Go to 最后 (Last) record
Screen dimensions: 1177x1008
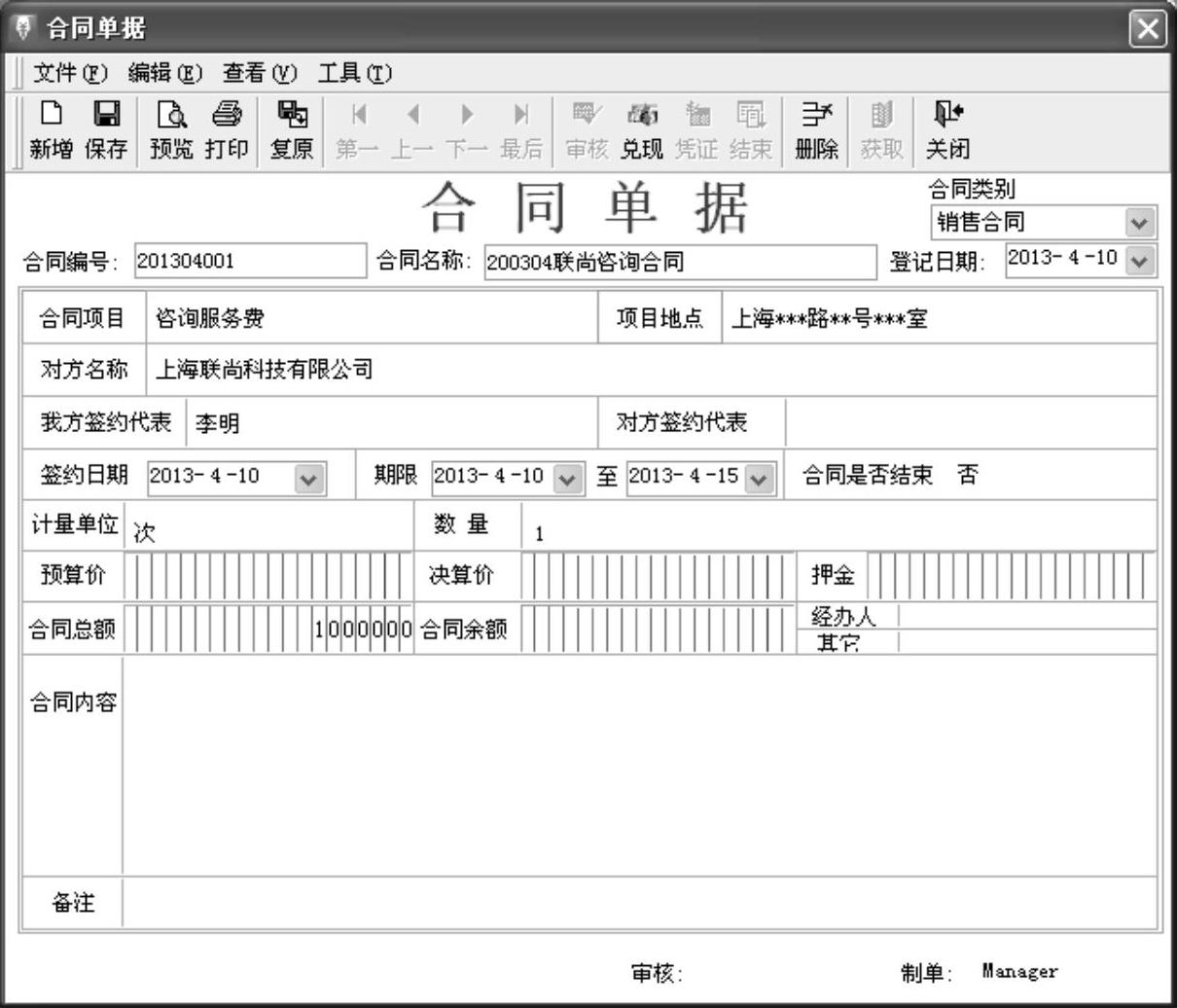(x=521, y=130)
